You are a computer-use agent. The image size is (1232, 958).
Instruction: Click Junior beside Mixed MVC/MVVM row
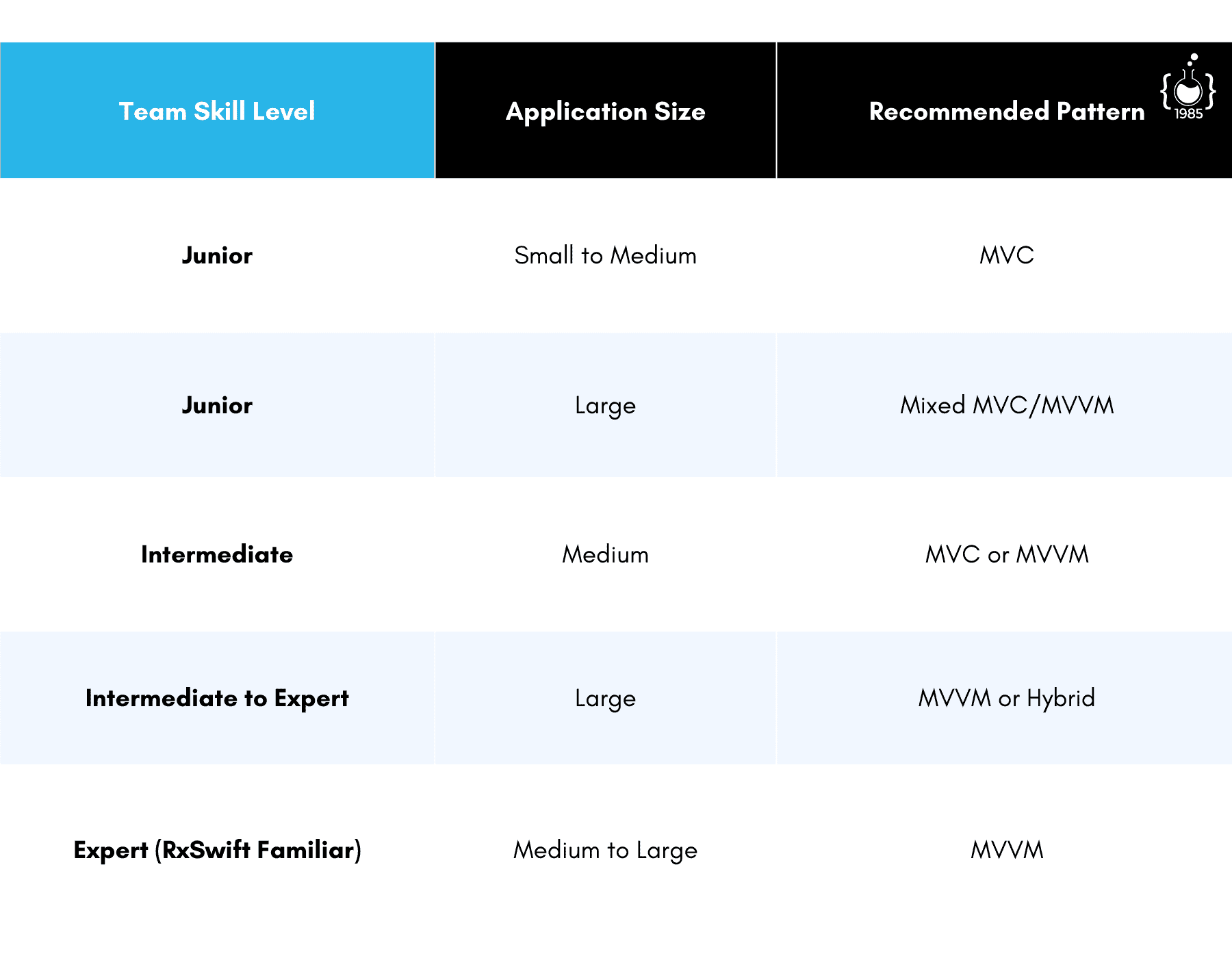point(217,405)
